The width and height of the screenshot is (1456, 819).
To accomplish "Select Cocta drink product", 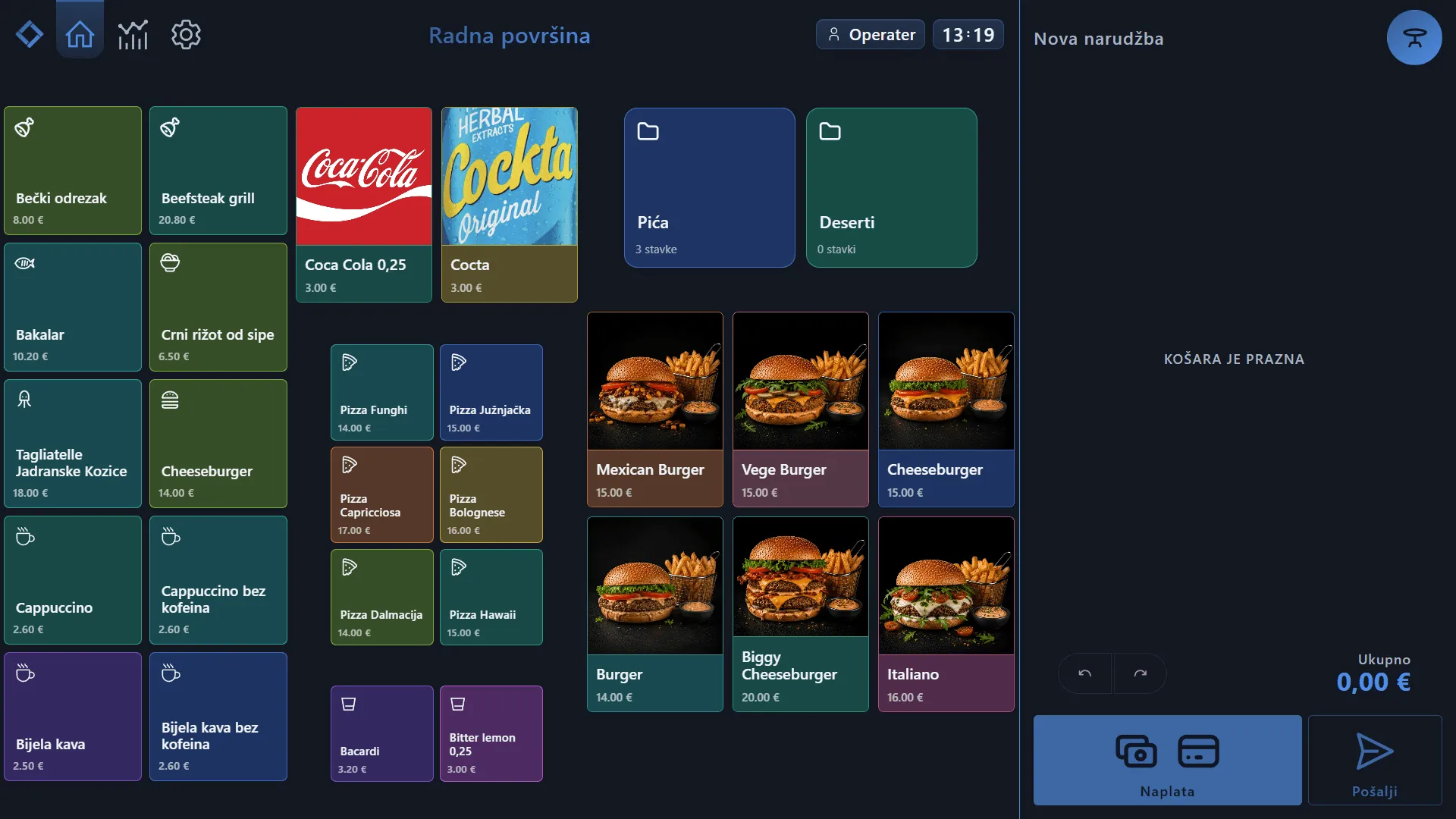I will click(510, 205).
